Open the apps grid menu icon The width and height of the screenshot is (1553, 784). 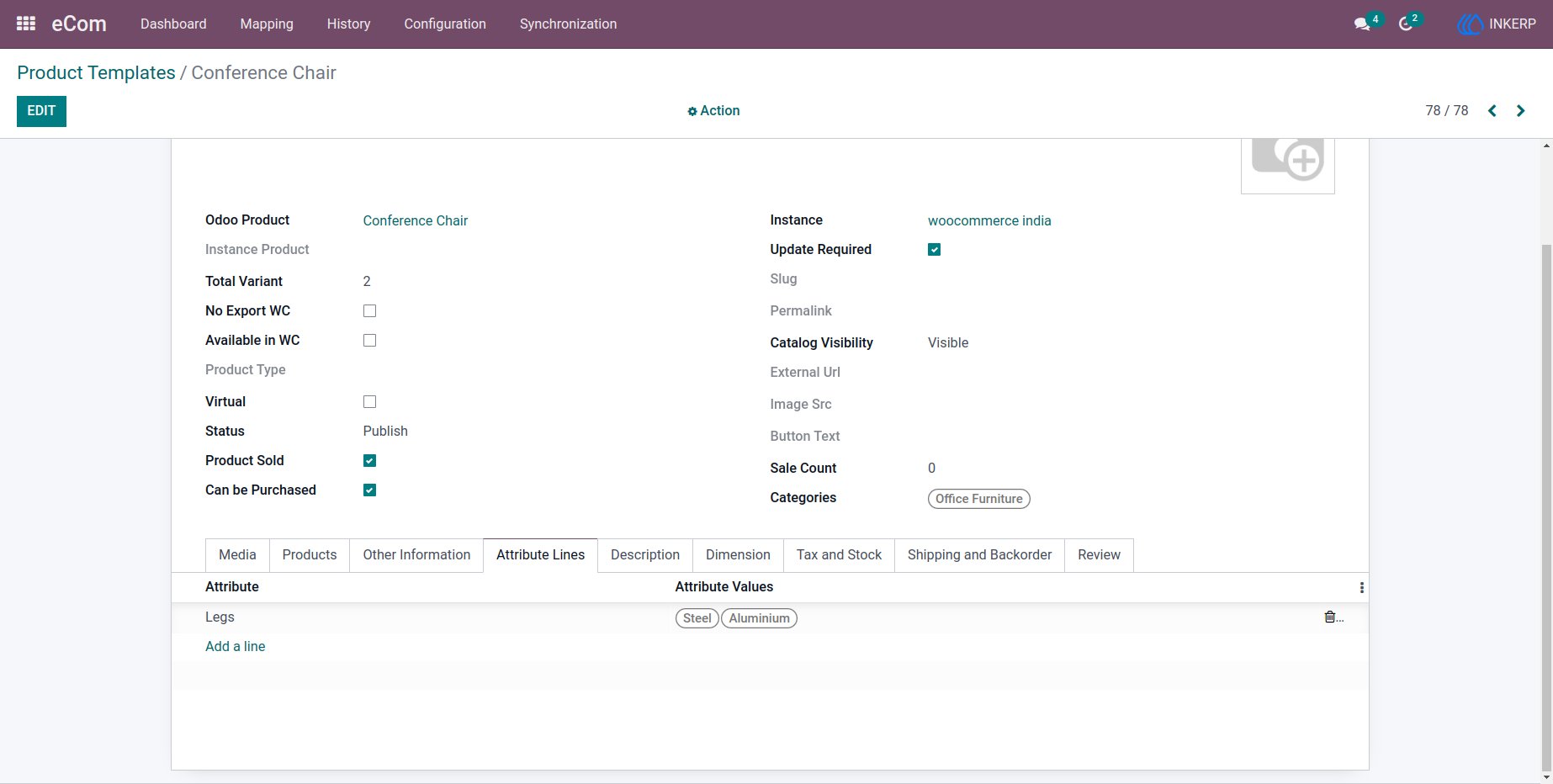click(26, 24)
